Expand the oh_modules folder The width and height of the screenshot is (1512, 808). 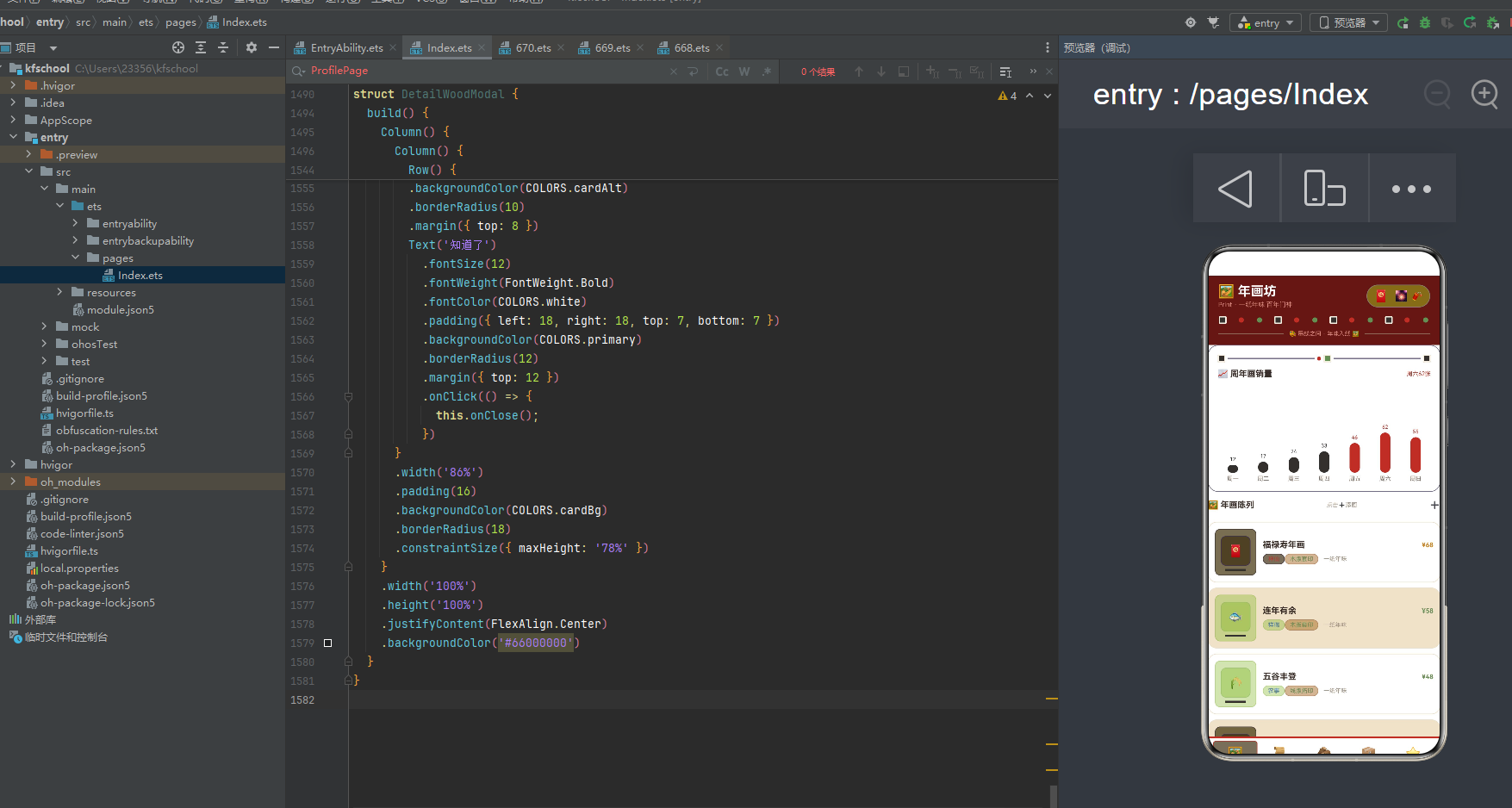13,482
